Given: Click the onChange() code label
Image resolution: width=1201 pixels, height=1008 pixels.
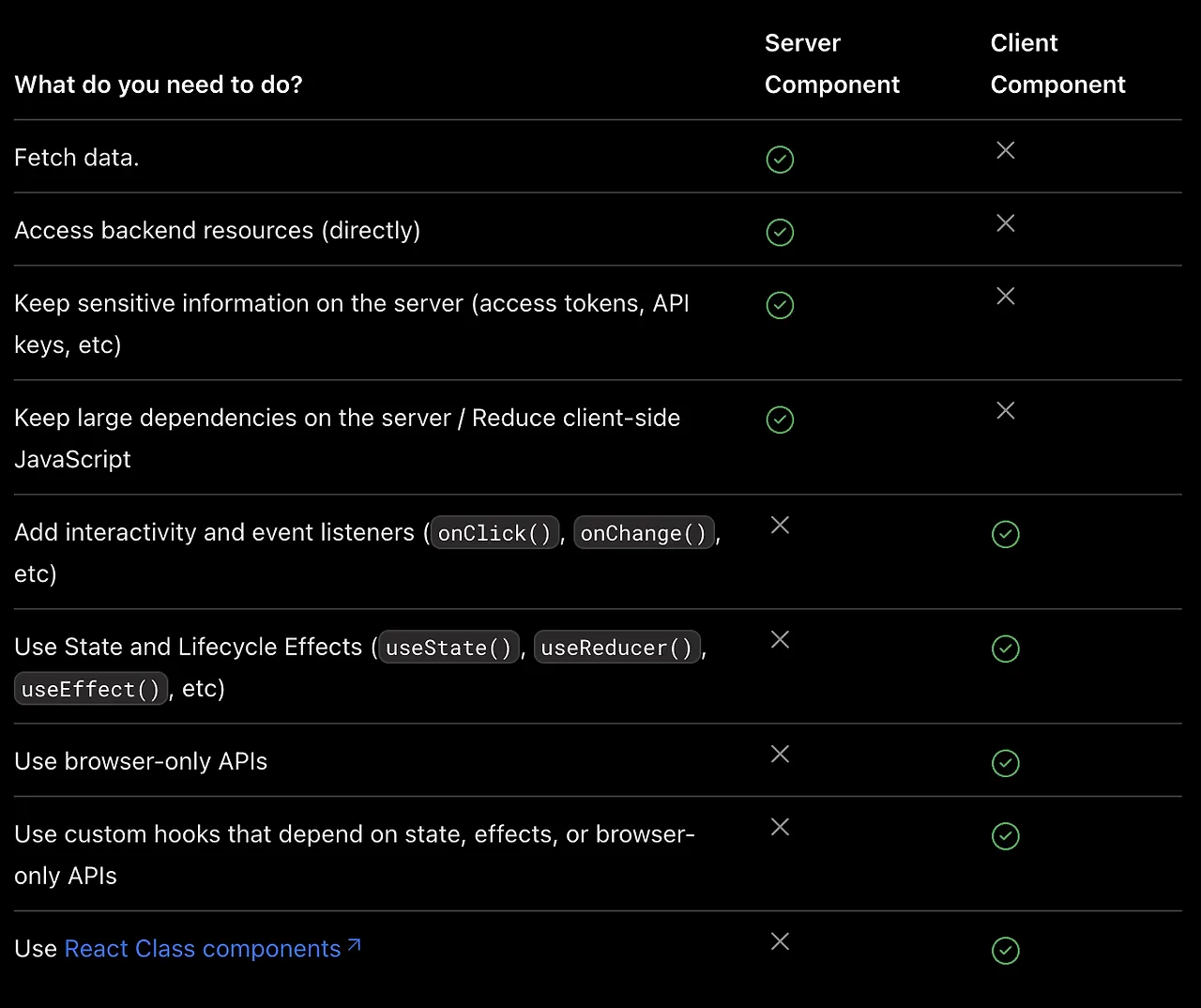Looking at the screenshot, I should (644, 533).
